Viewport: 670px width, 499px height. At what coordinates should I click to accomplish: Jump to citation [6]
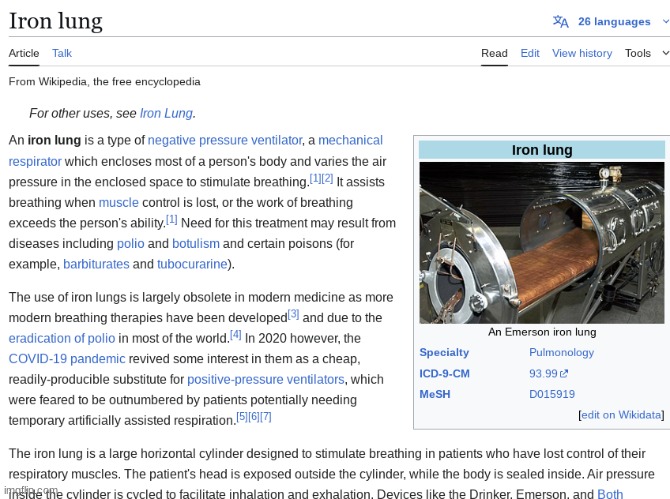[x=254, y=417]
